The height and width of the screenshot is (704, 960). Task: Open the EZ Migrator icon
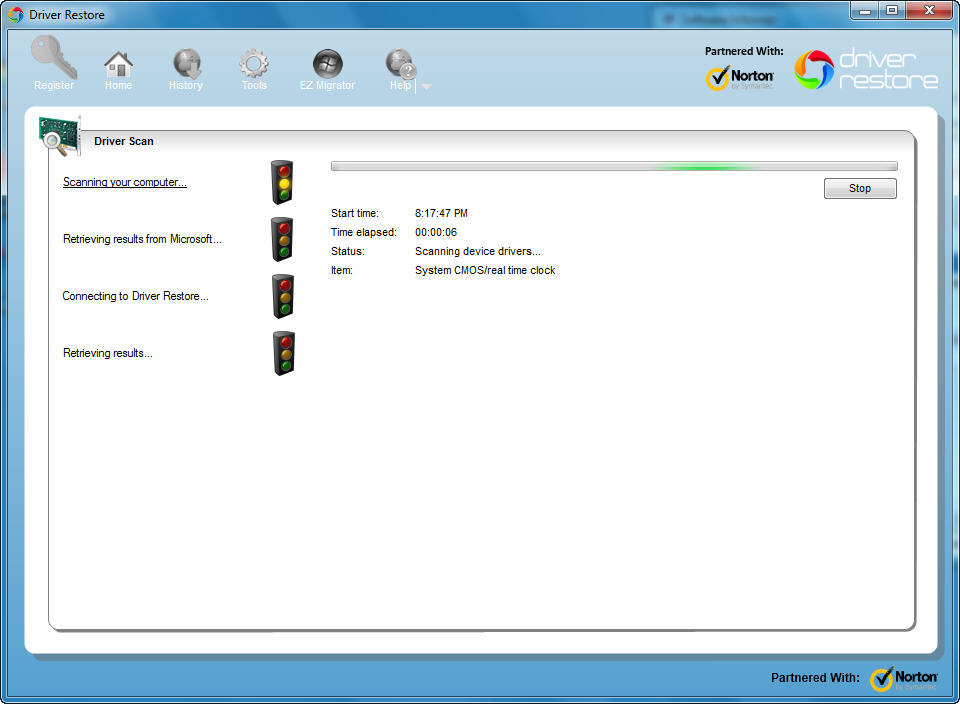pyautogui.click(x=327, y=60)
